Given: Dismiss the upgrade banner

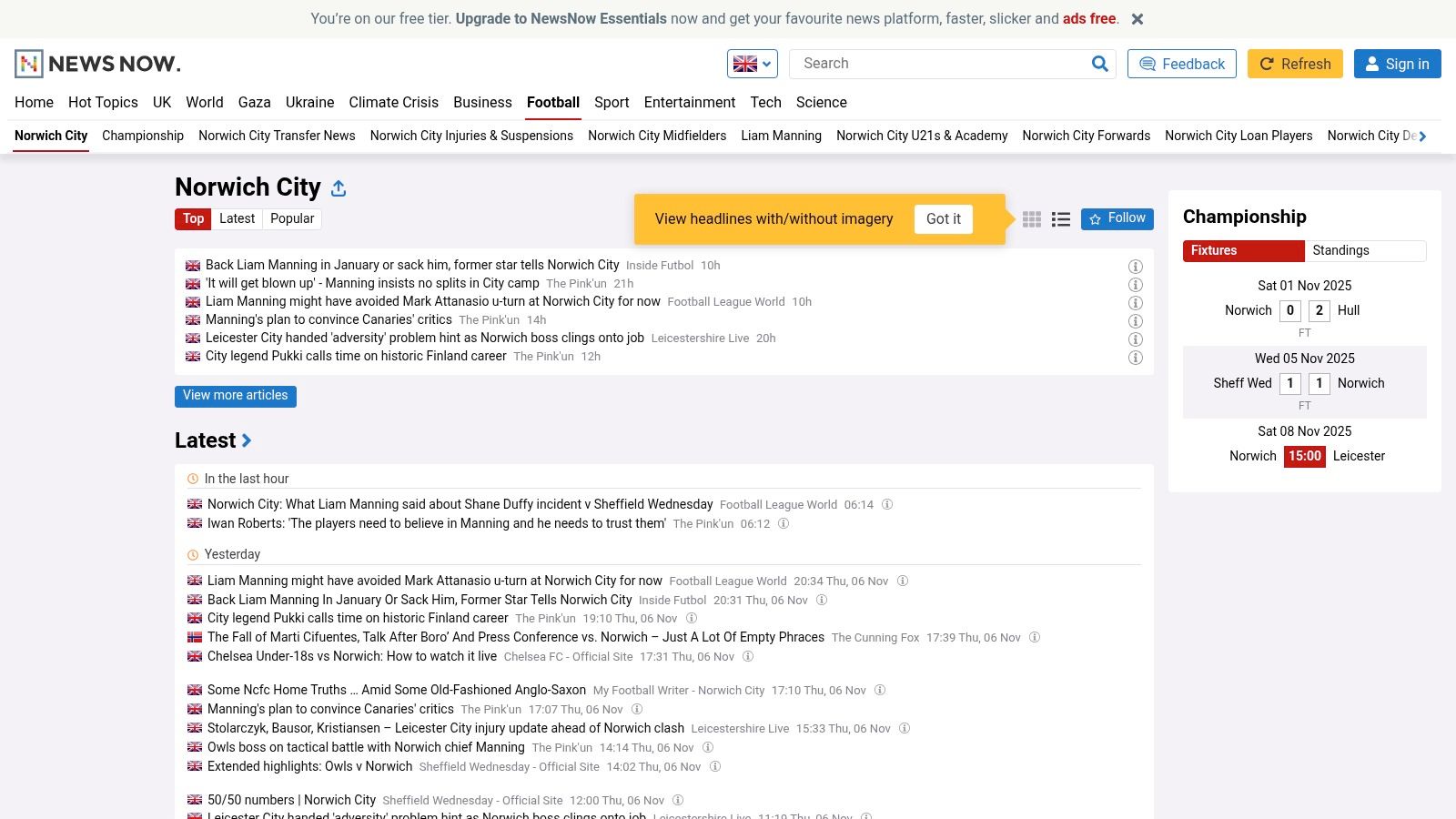Looking at the screenshot, I should 1137,19.
